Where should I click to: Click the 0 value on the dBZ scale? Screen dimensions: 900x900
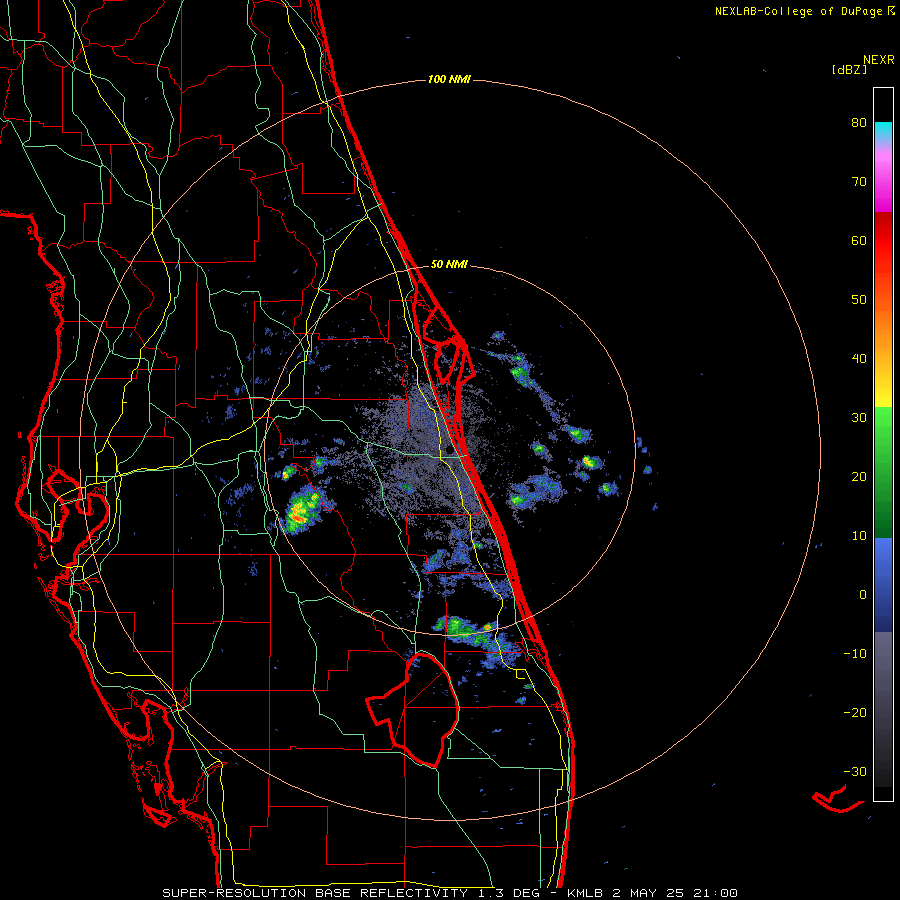pos(863,595)
